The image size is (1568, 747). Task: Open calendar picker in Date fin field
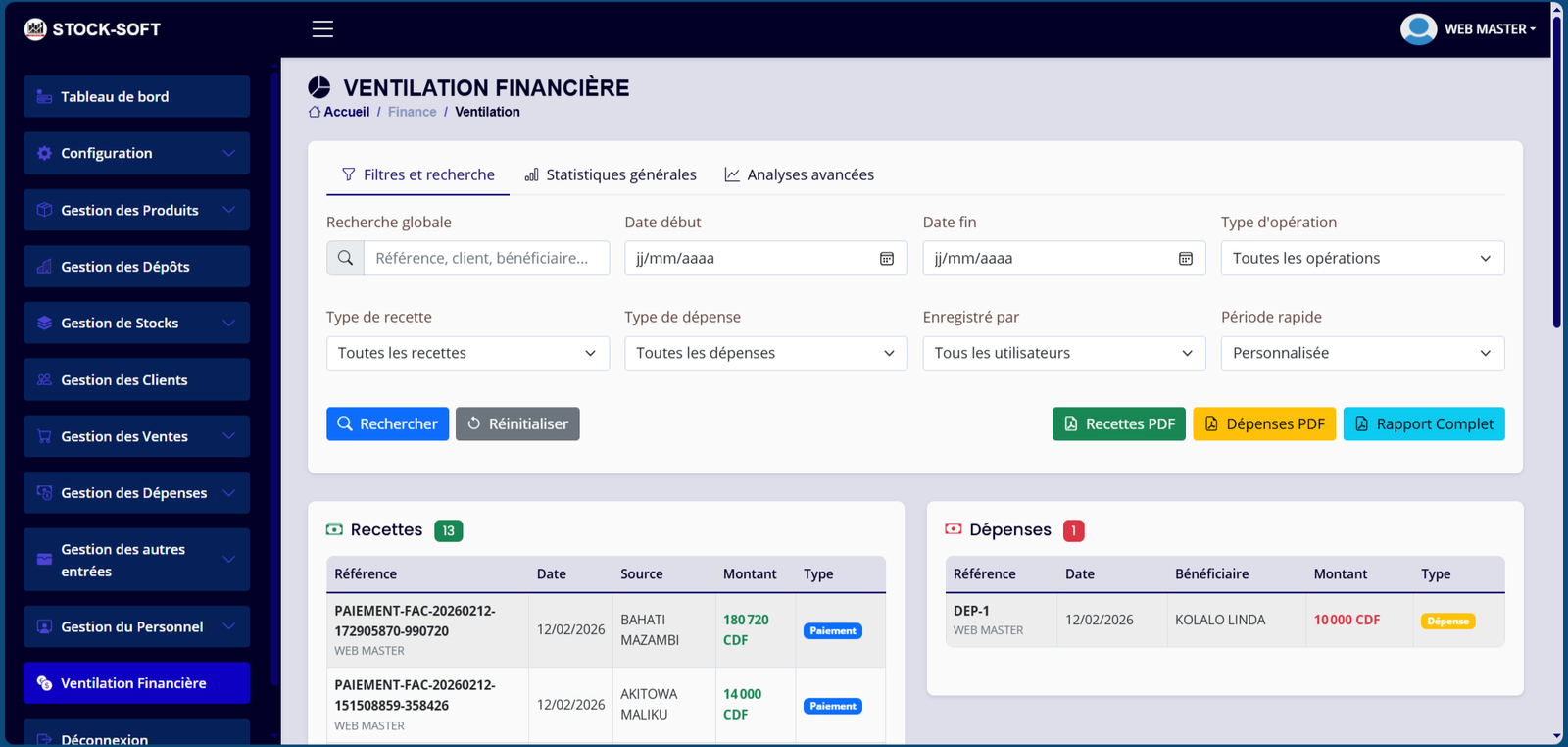(1185, 259)
